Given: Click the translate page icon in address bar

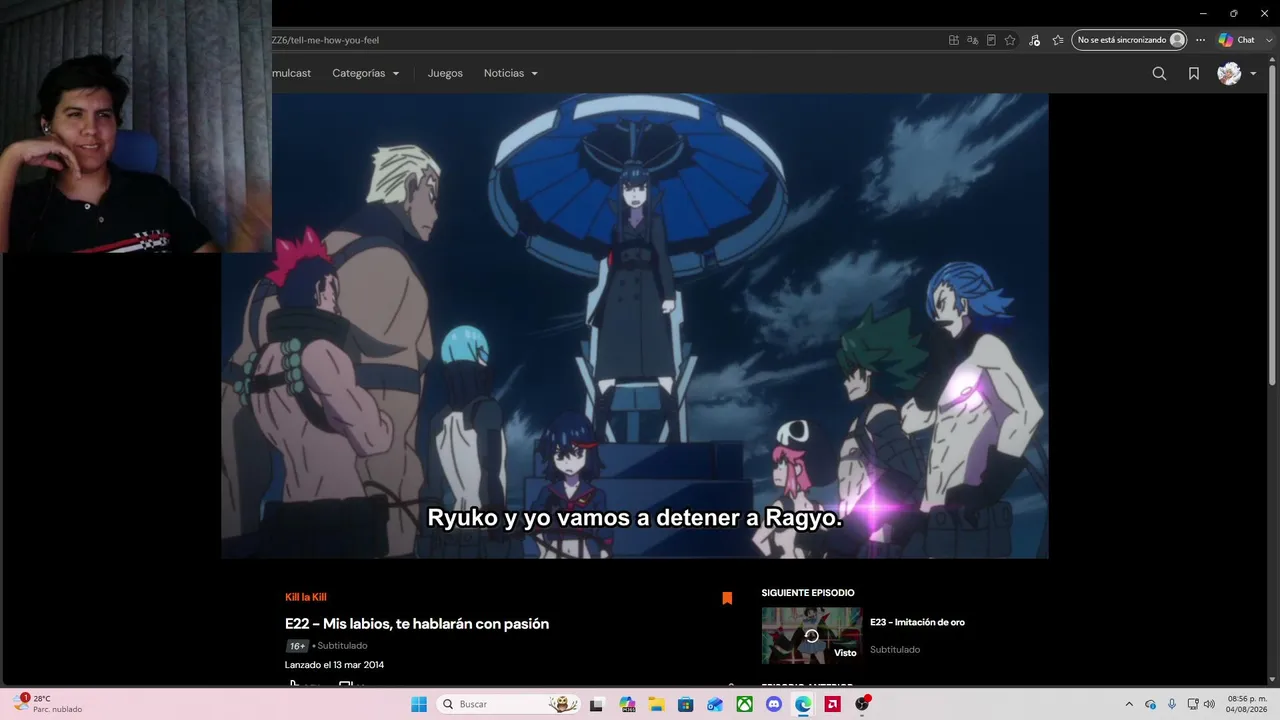Looking at the screenshot, I should 972,40.
